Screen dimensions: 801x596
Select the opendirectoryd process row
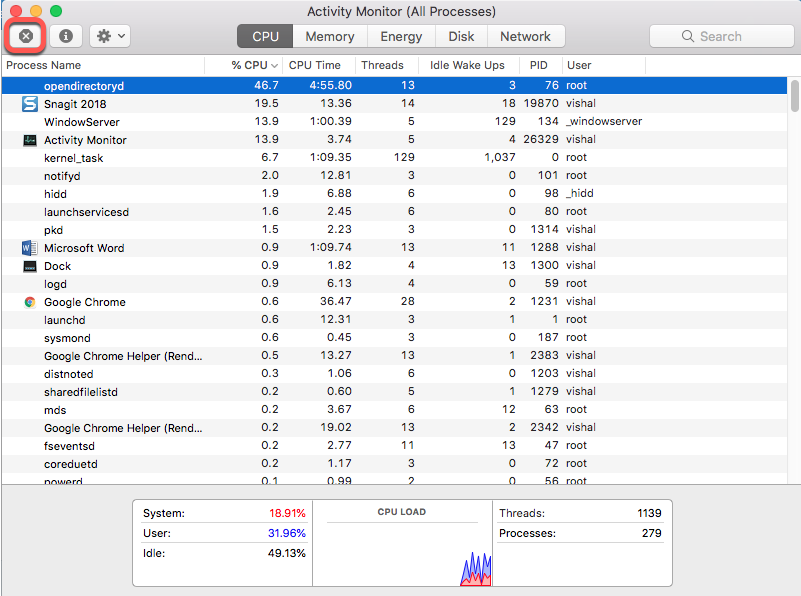point(394,85)
